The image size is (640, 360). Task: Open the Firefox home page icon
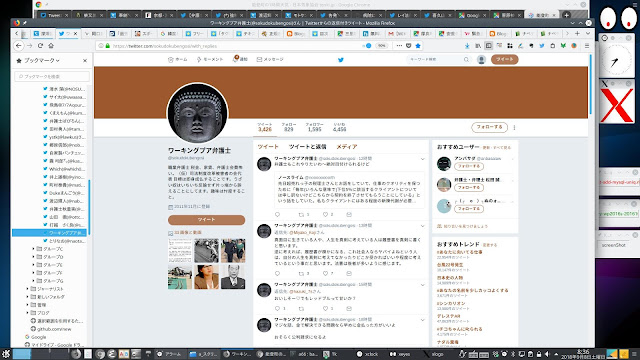[x=51, y=46]
